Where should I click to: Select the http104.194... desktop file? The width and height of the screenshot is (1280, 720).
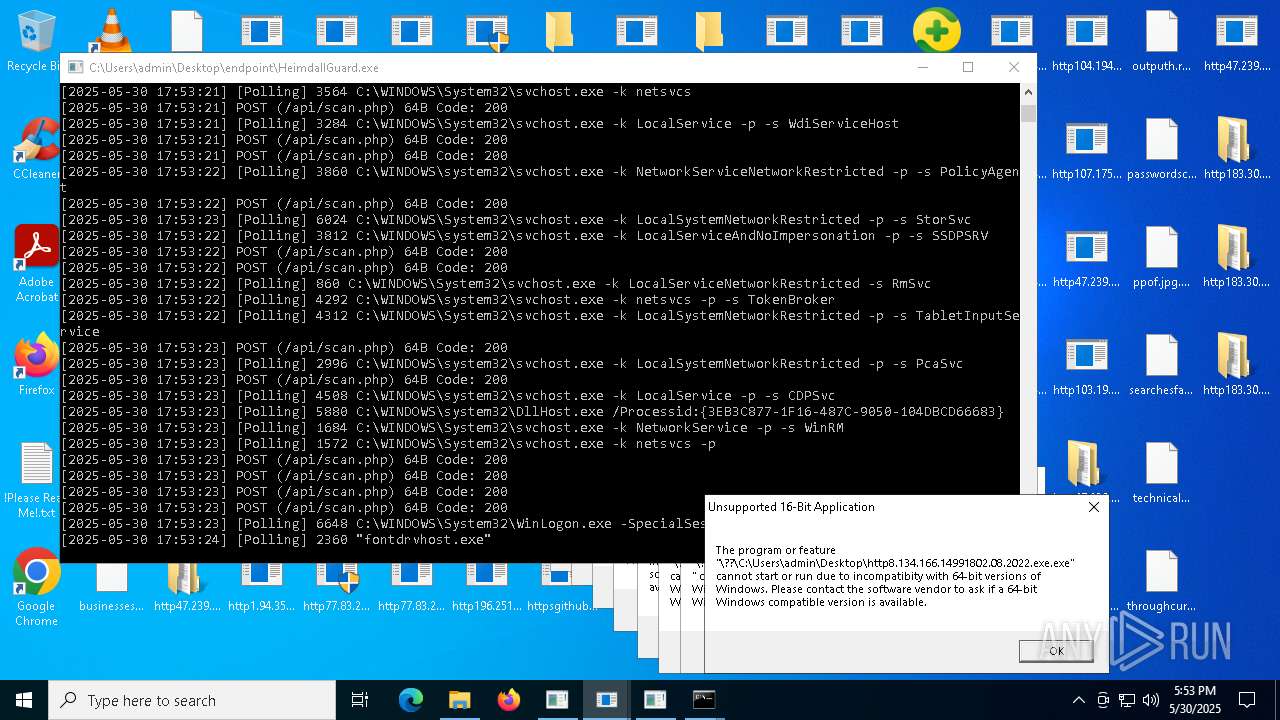tap(1086, 42)
